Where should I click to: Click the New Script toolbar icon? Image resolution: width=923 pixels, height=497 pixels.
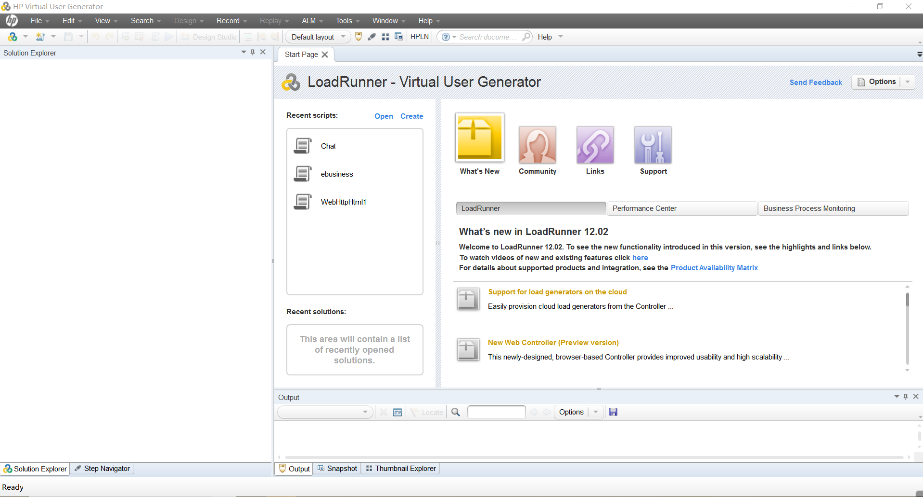(x=12, y=37)
